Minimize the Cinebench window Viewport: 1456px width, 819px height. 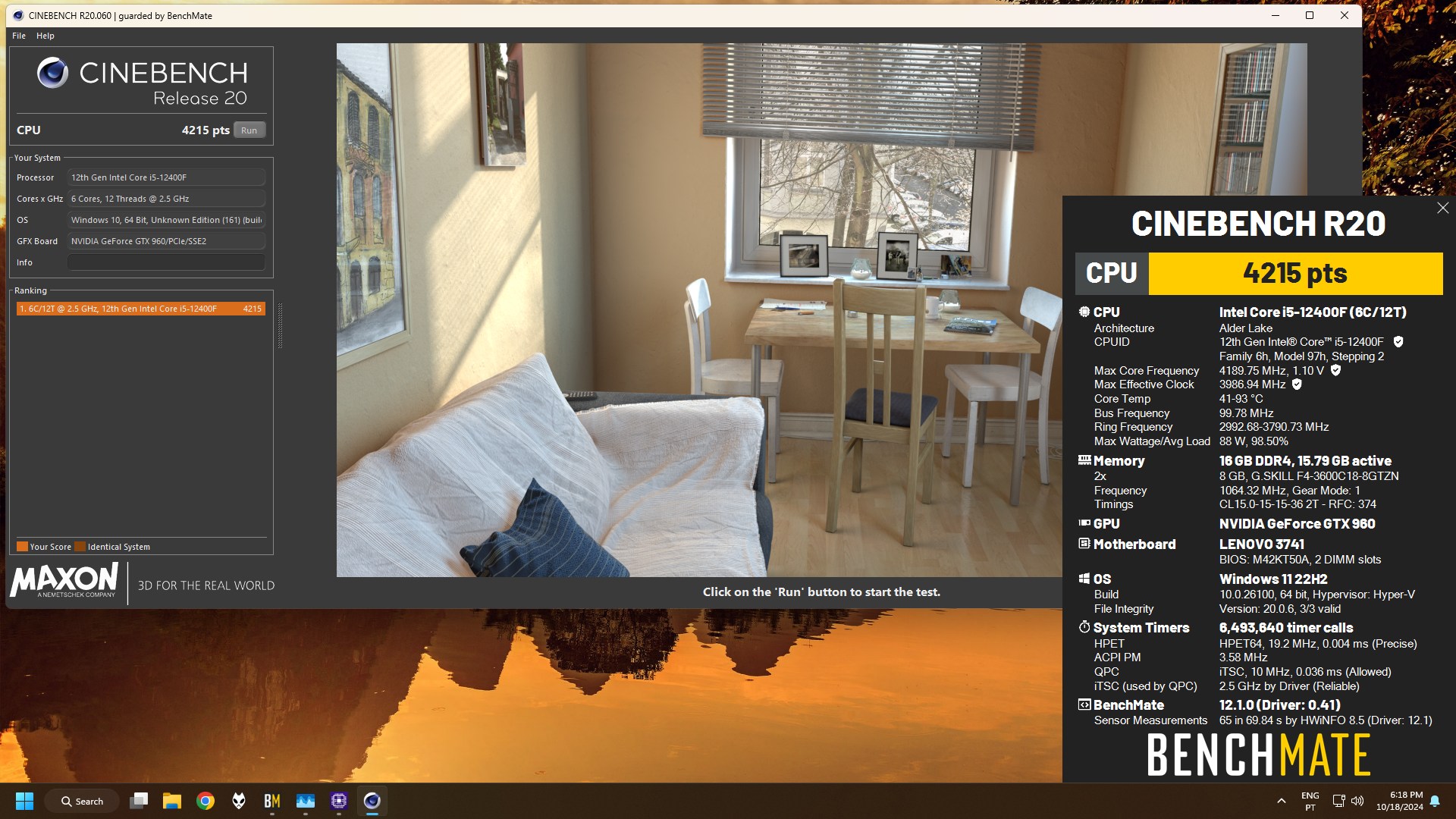[1276, 15]
